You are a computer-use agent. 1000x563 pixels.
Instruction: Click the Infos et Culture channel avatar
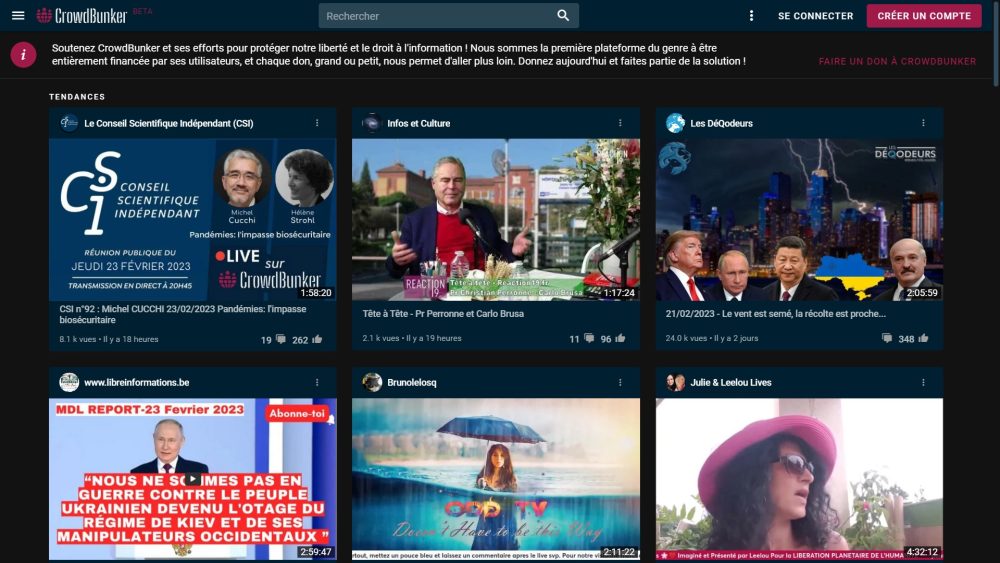372,122
